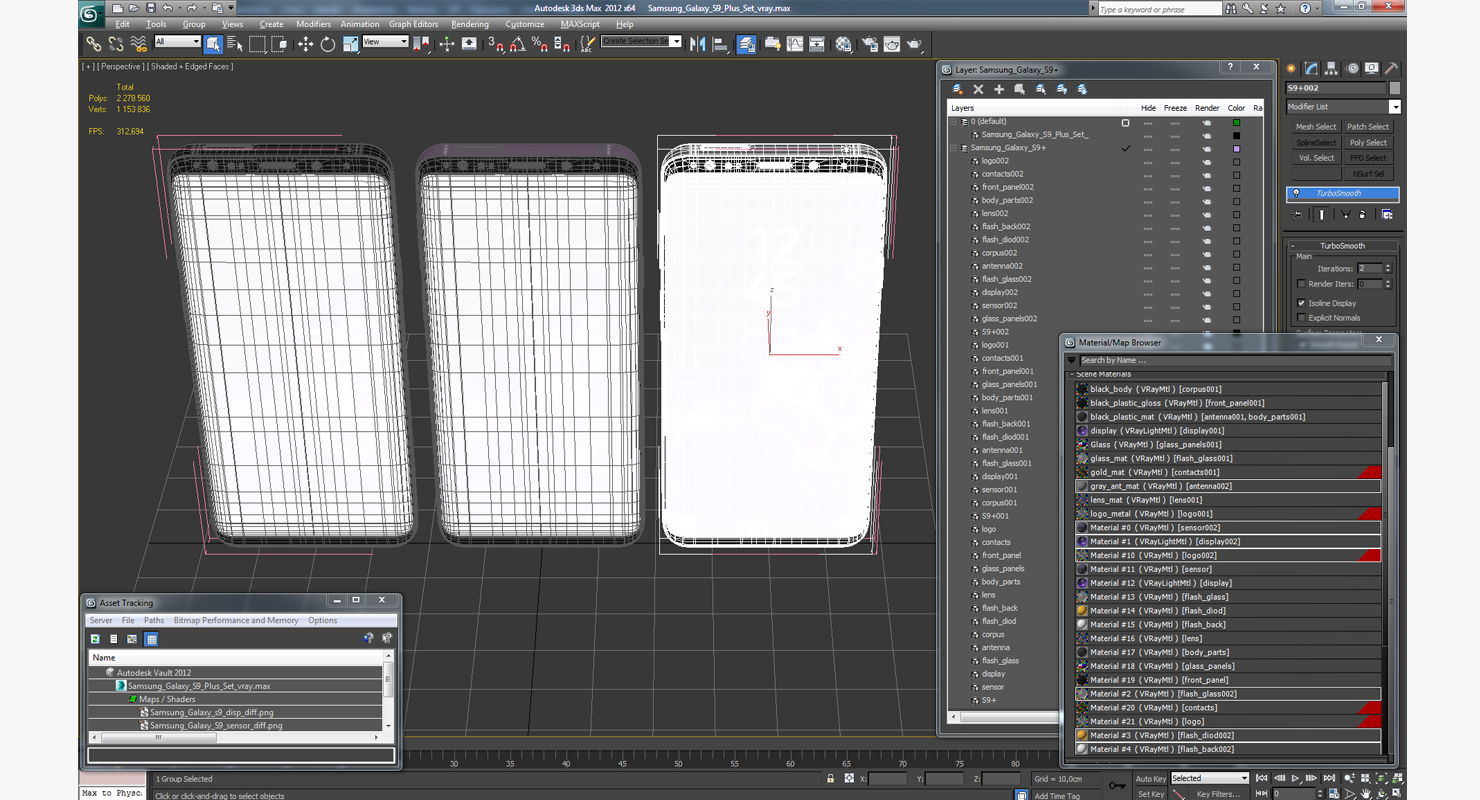The height and width of the screenshot is (800, 1480).
Task: Set 0 (default) layer as current checkbox
Action: coord(1125,122)
